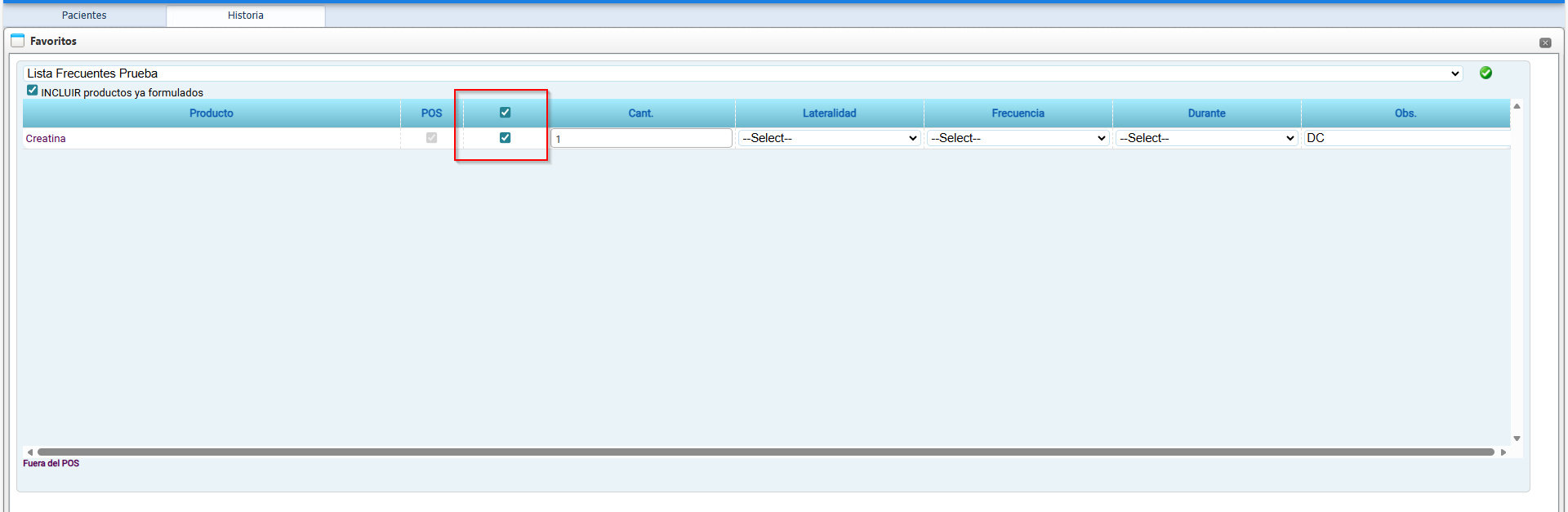1568x512 pixels.
Task: Click the horizontal scrollbar thumb
Action: pos(766,452)
